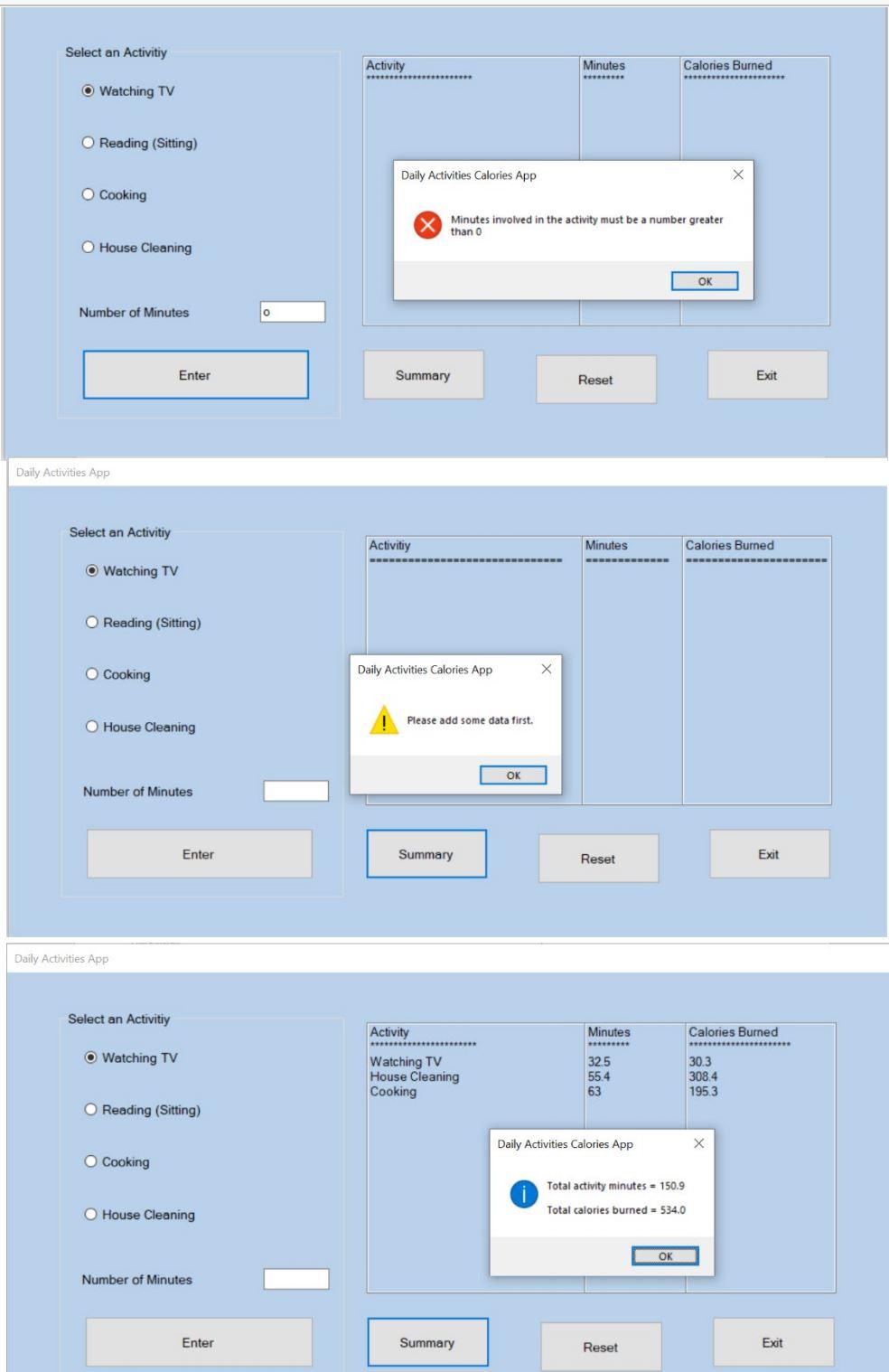Click 'Total calories burned = 534.0' text

tap(616, 1210)
